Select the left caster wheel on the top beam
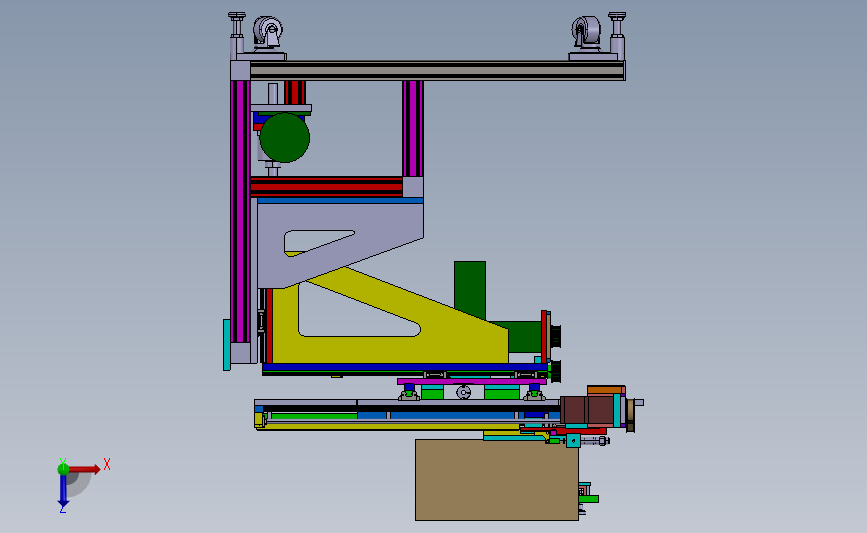Viewport: 867px width, 533px height. coord(268,32)
